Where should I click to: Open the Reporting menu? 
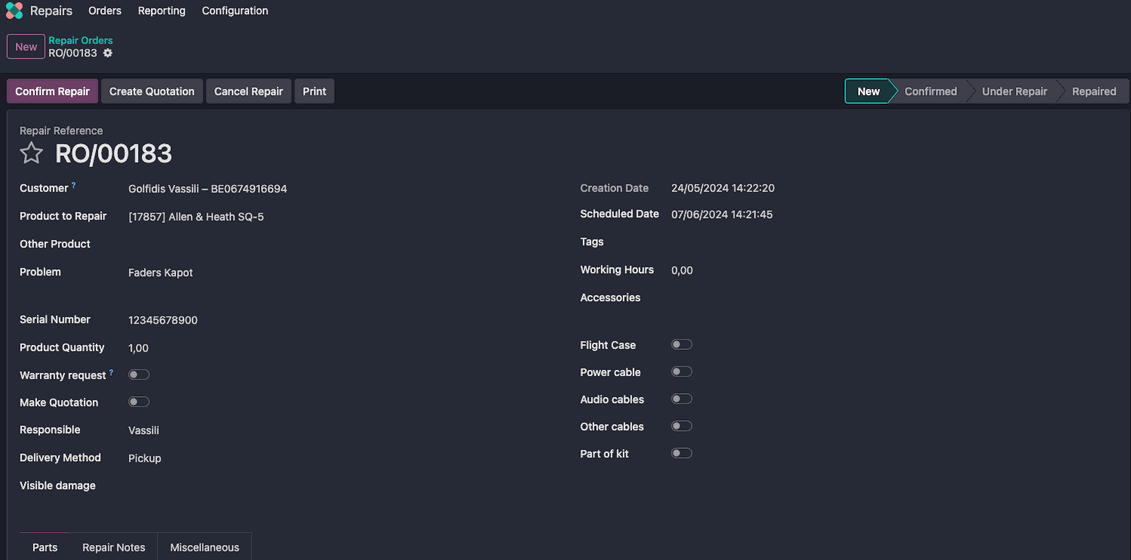coord(161,11)
